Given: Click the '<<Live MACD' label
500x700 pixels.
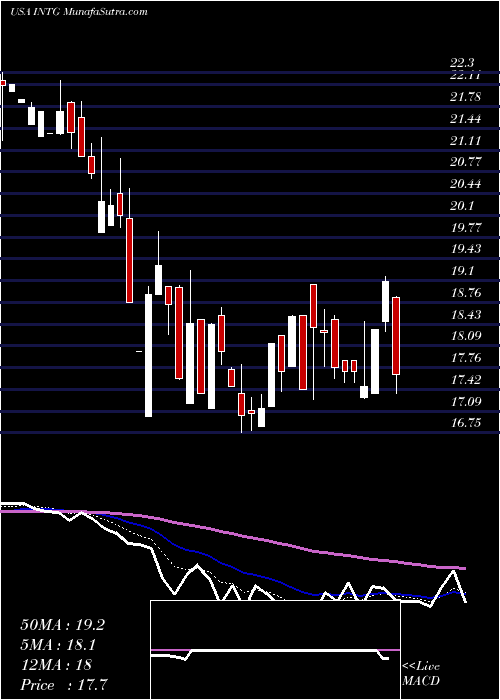Looking at the screenshot, I should tap(421, 674).
